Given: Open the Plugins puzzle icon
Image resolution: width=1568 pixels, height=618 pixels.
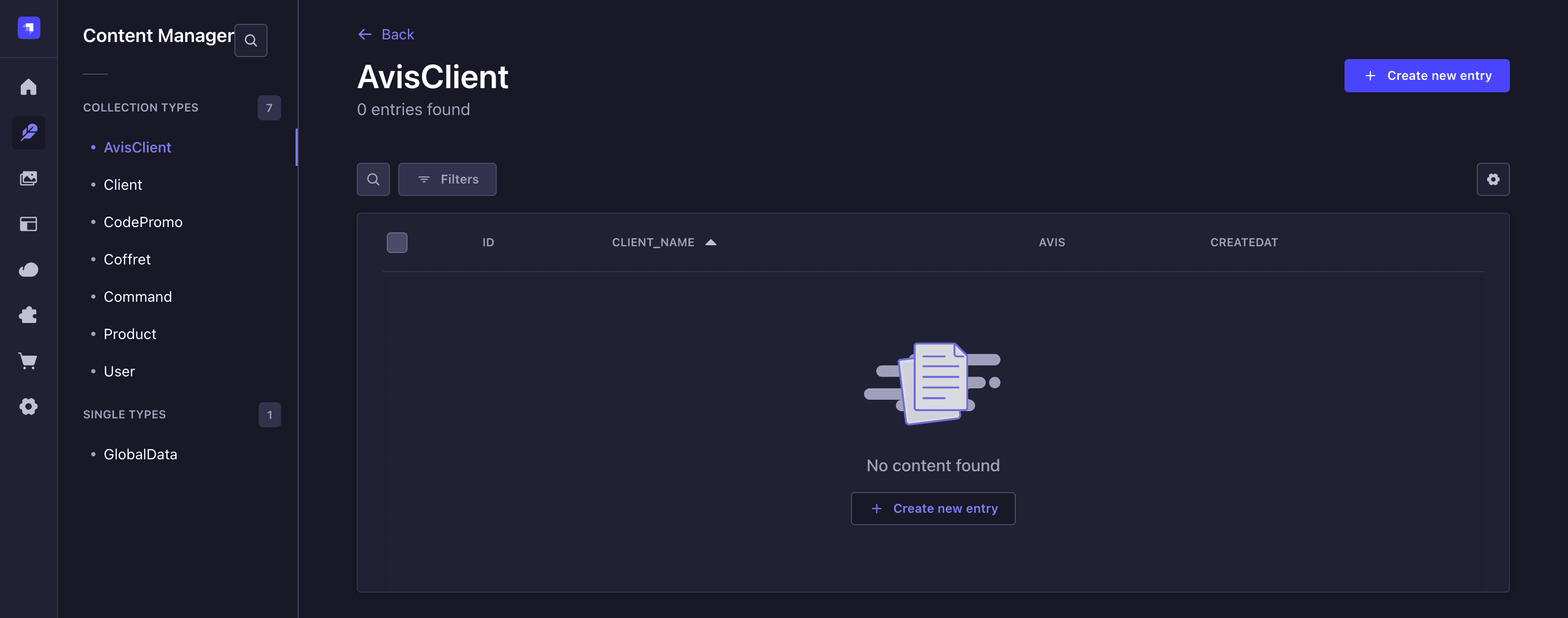Looking at the screenshot, I should tap(28, 315).
